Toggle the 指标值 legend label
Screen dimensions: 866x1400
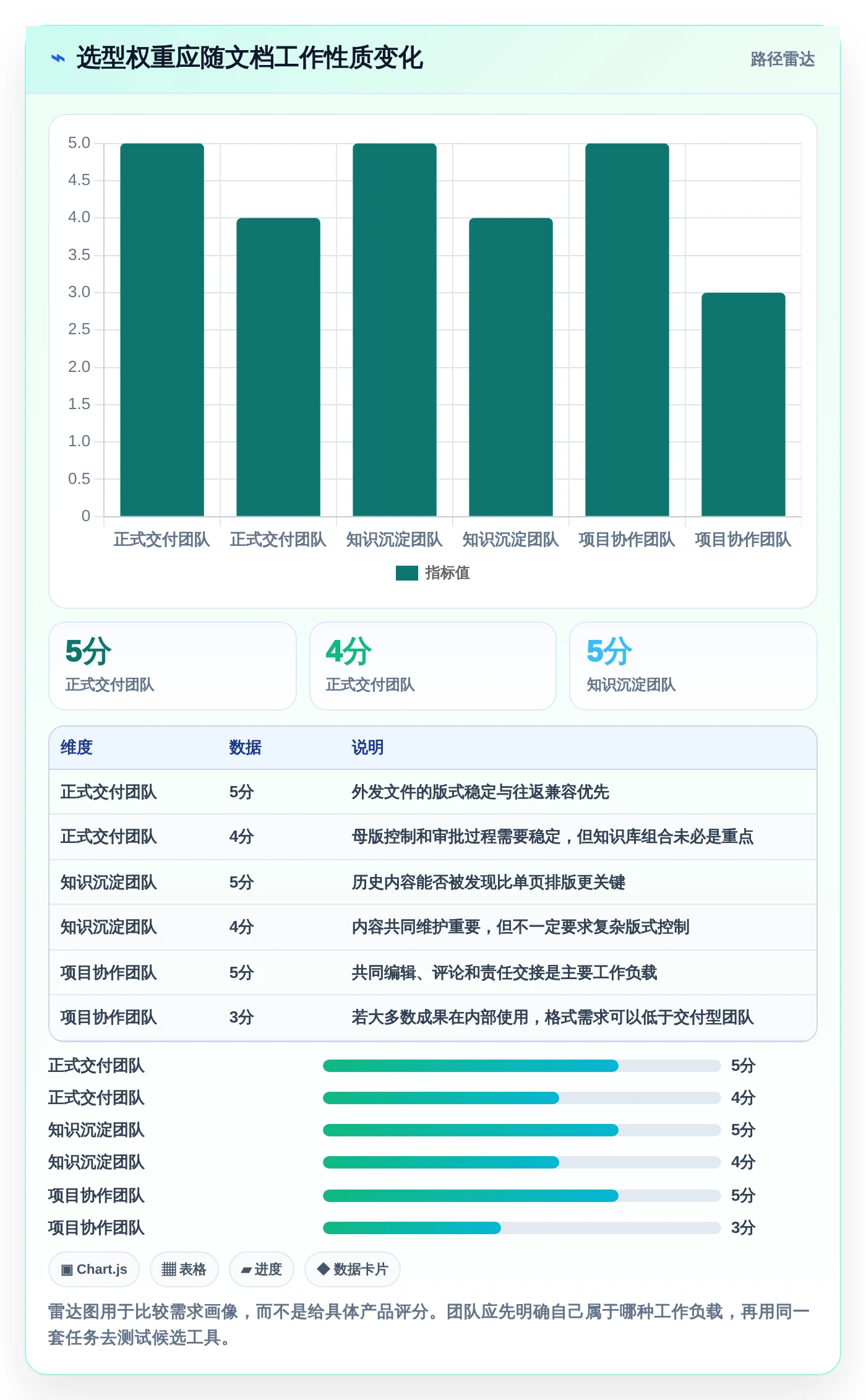click(447, 573)
